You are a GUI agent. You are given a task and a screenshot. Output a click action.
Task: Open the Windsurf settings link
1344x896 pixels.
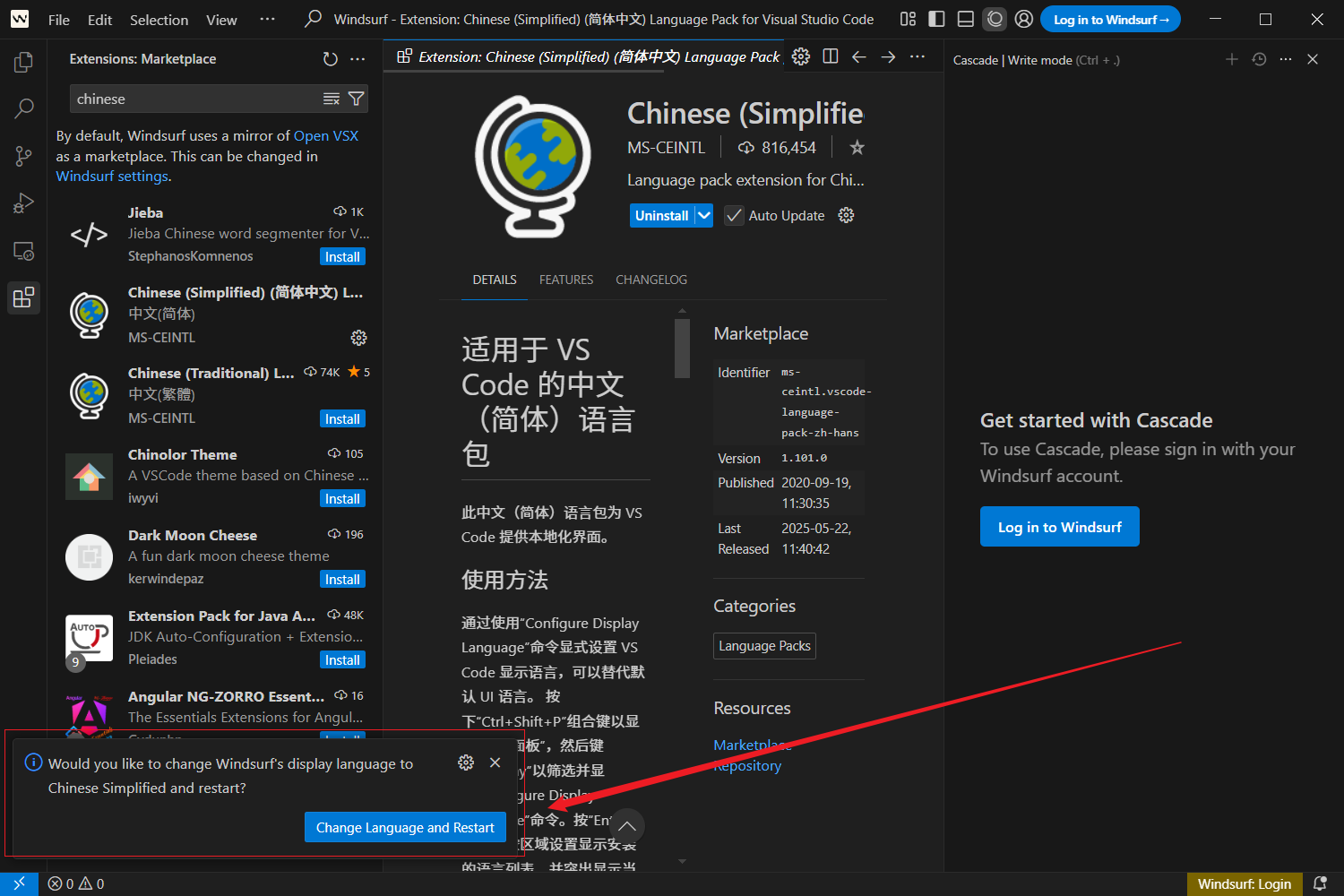[112, 176]
